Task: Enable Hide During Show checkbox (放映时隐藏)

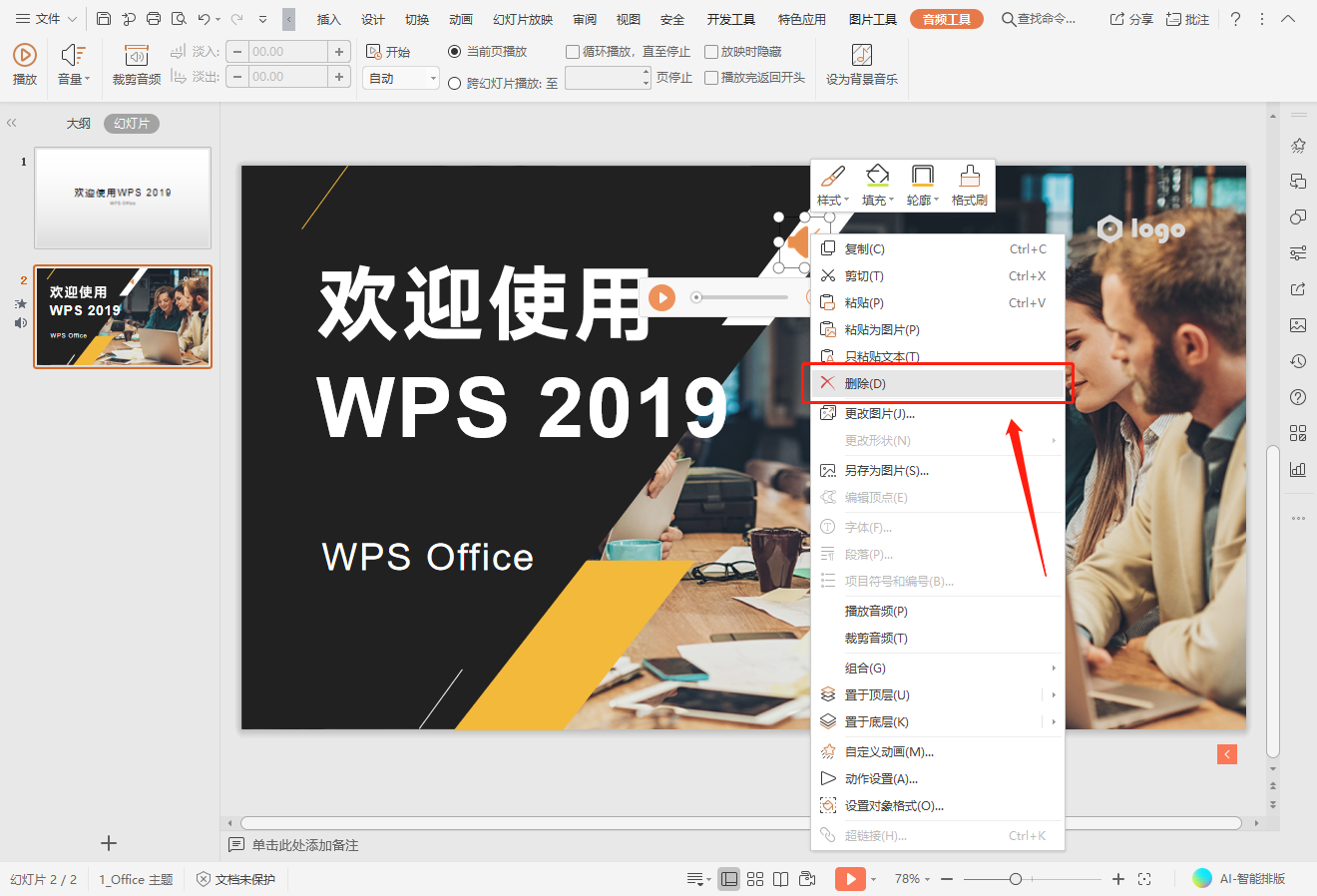Action: (x=711, y=52)
